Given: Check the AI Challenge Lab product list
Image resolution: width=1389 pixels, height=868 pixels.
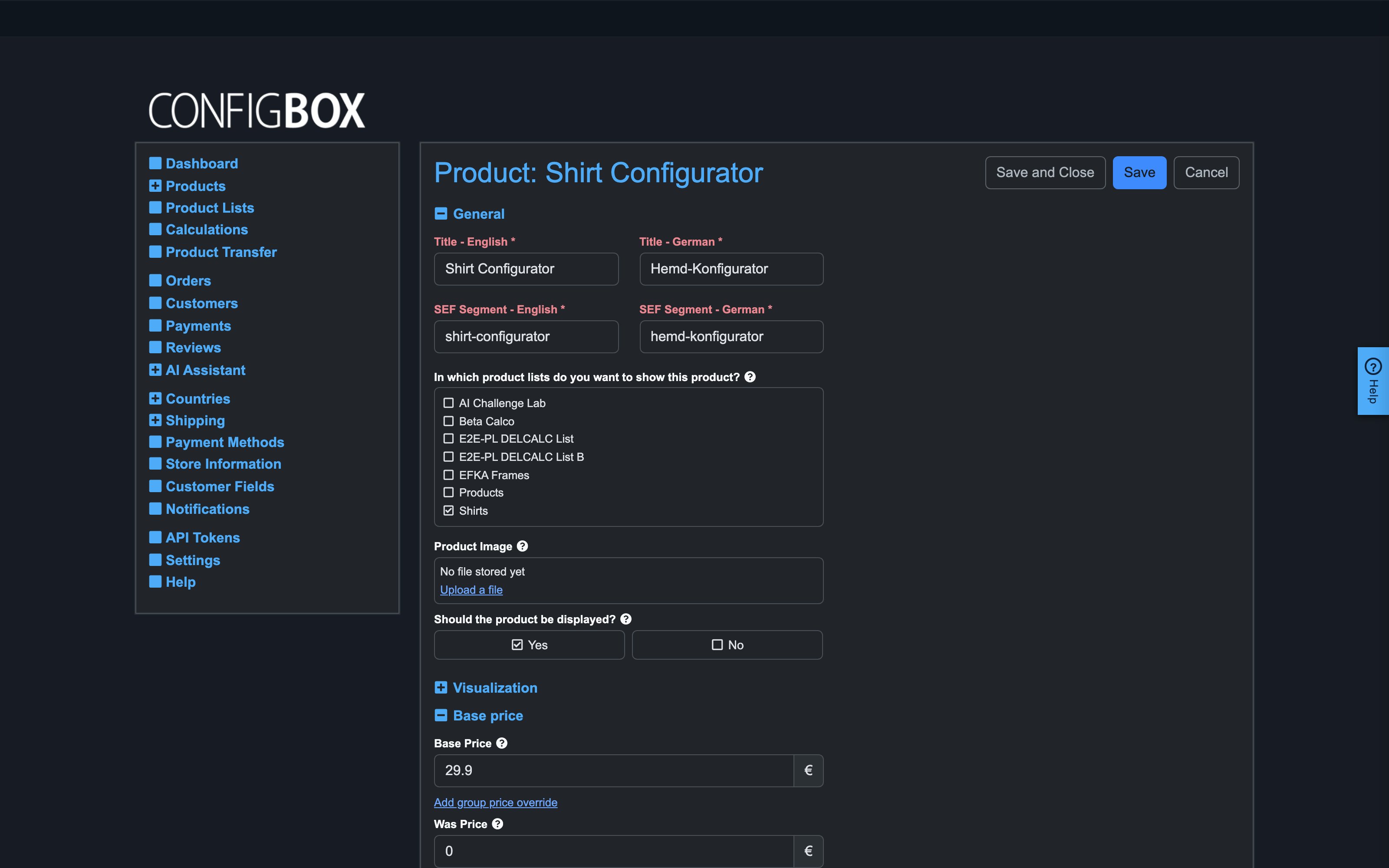Looking at the screenshot, I should tap(448, 403).
